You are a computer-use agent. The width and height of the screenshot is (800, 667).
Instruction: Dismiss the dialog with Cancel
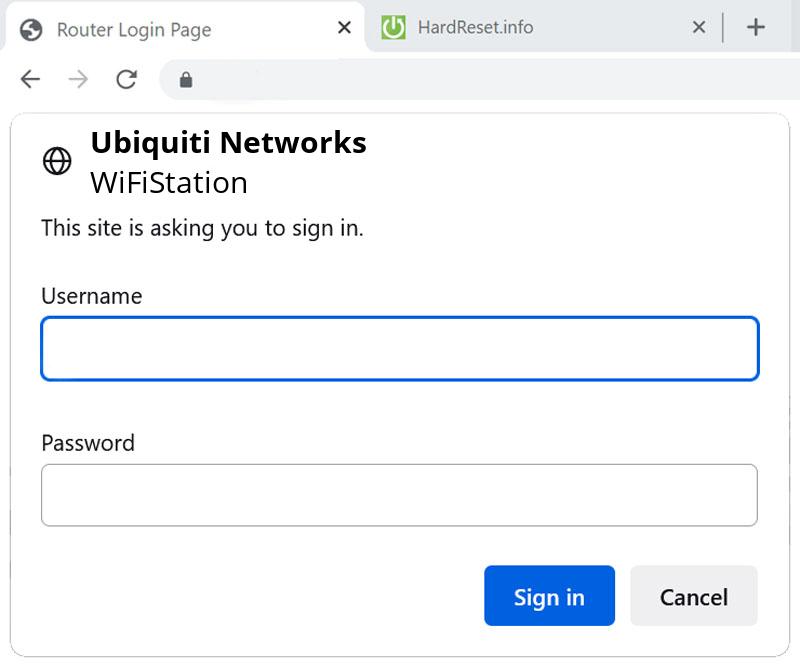[x=694, y=596]
